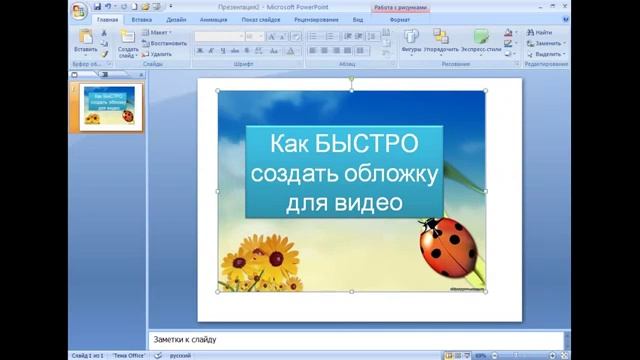
Task: Undo the last action
Action: pos(108,7)
